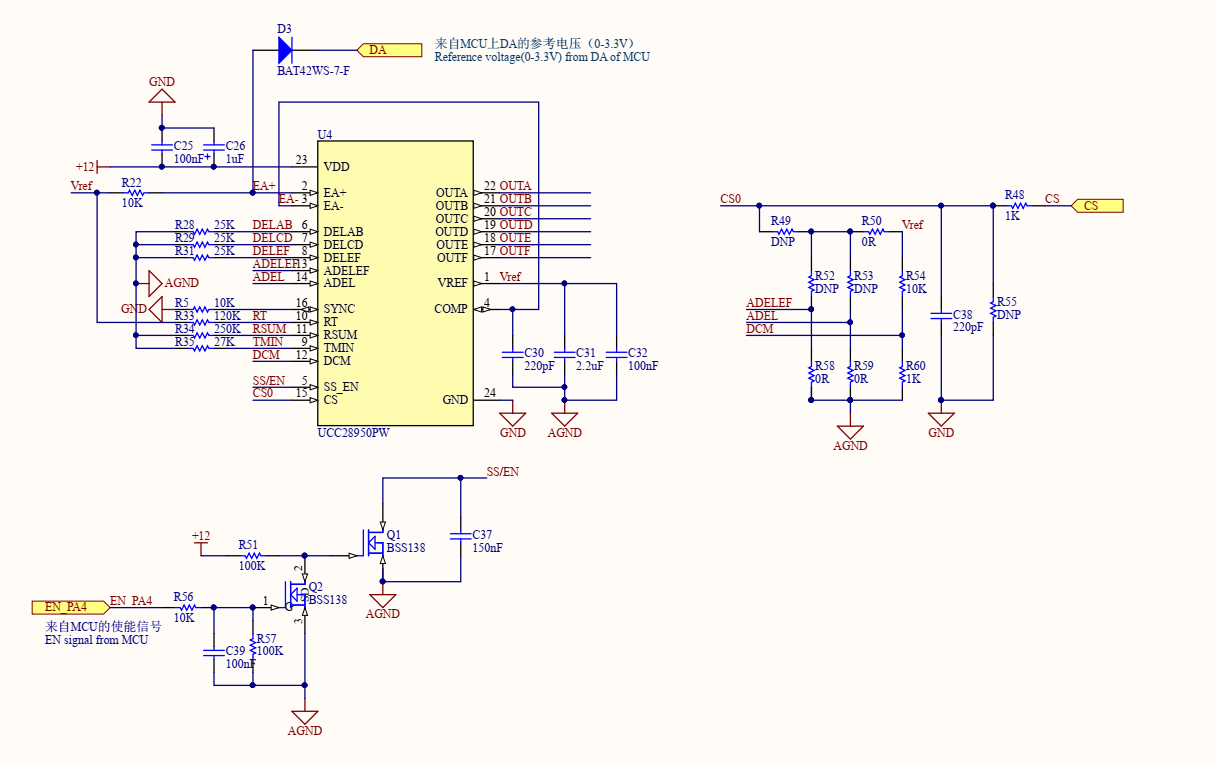Click resistor R56 symbol
This screenshot has height=764, width=1215.
click(187, 607)
